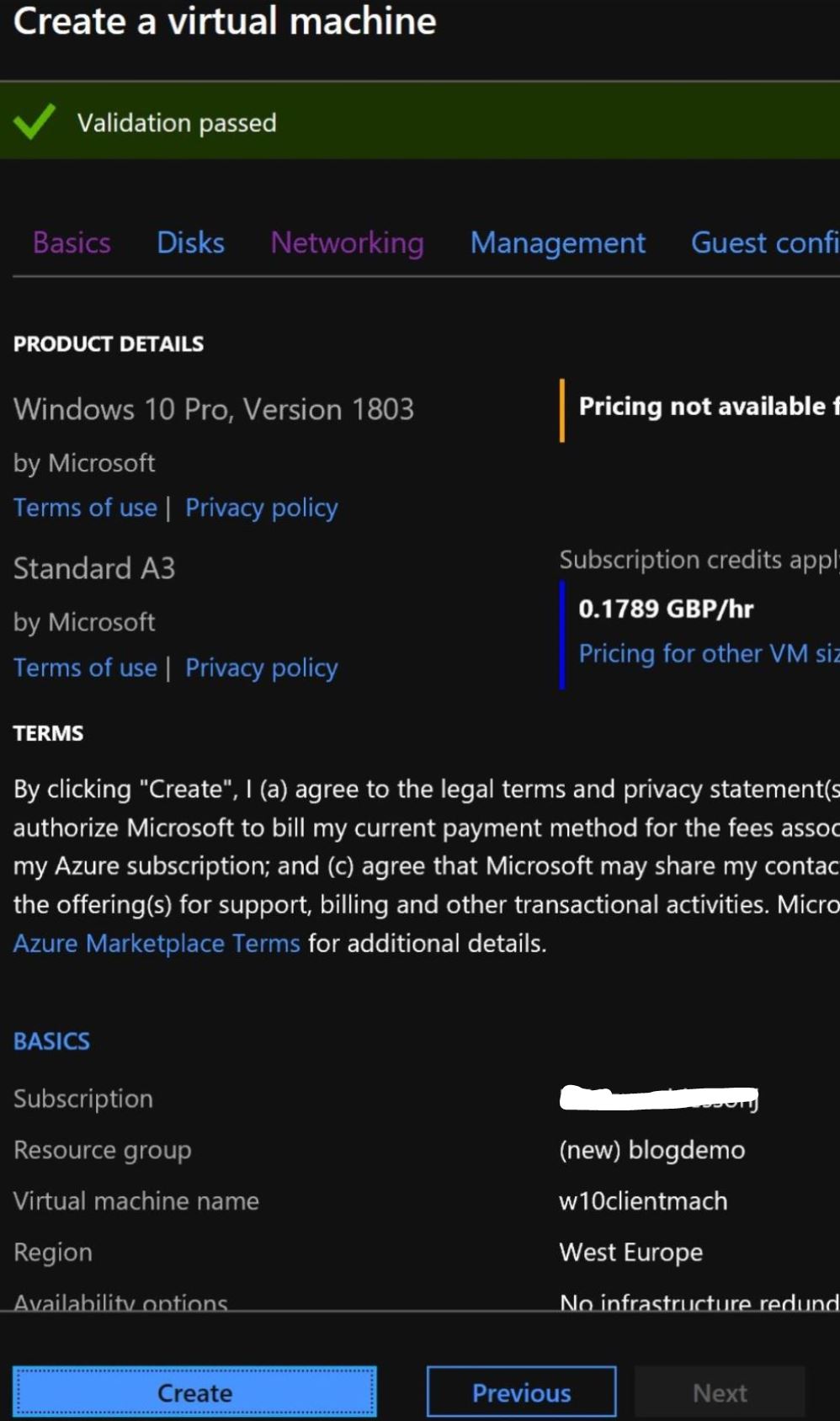Go to the Networking tab
840x1421 pixels.
pos(347,243)
